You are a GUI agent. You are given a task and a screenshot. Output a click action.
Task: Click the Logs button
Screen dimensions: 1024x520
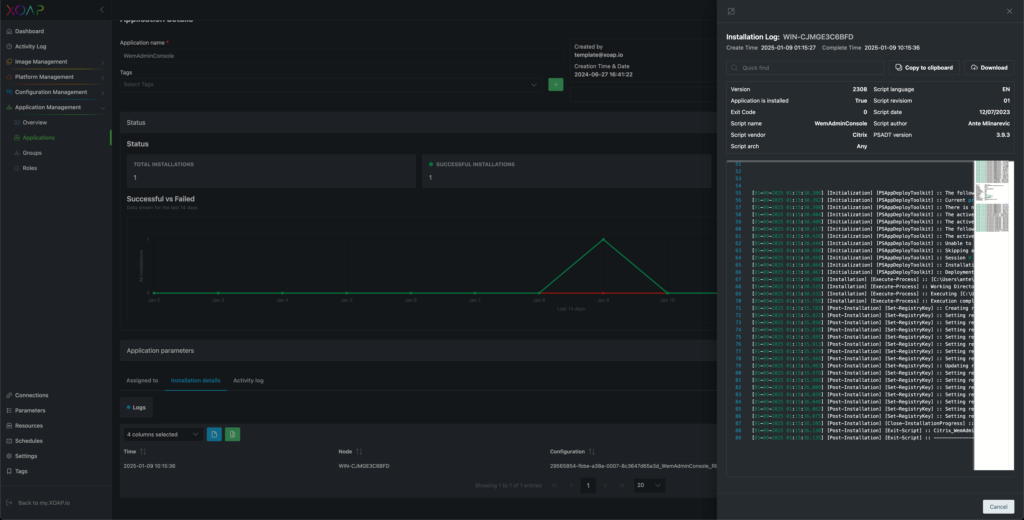(136, 407)
